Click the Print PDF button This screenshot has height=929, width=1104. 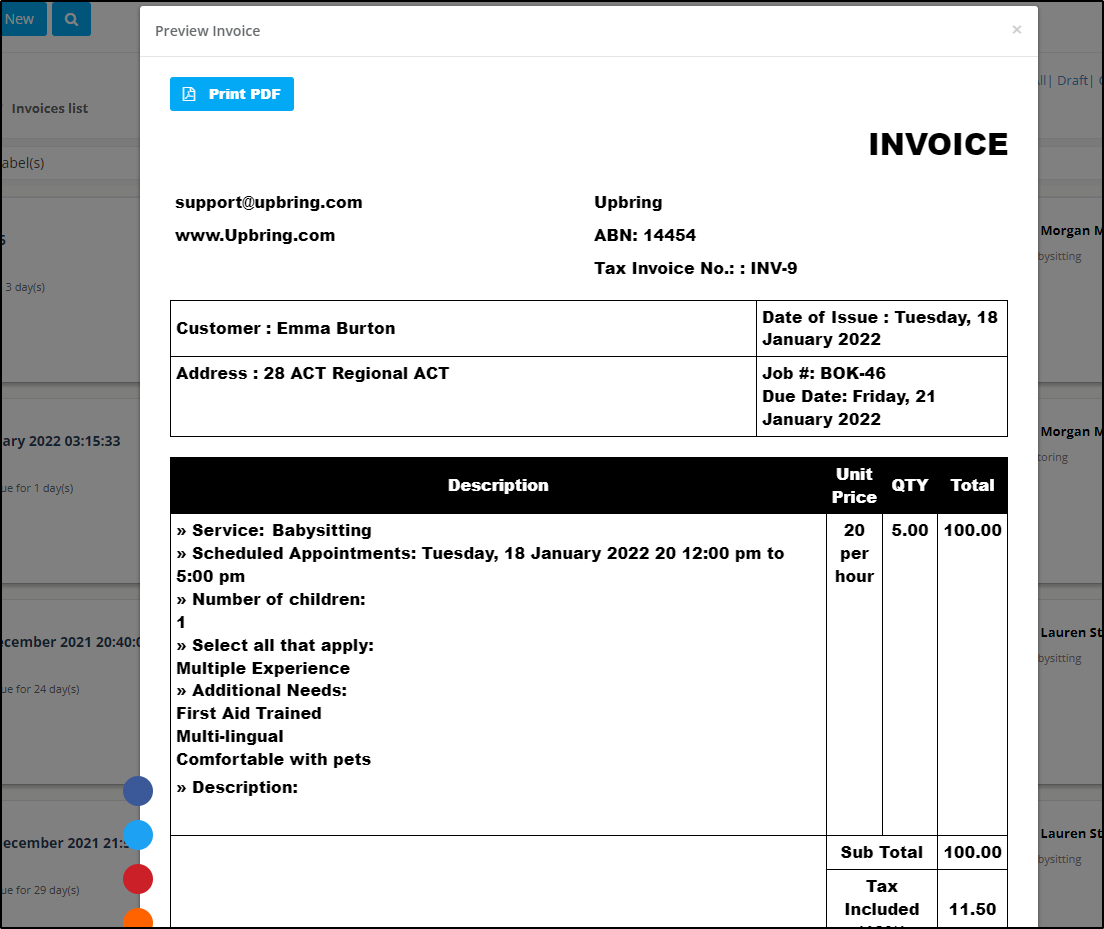click(232, 94)
